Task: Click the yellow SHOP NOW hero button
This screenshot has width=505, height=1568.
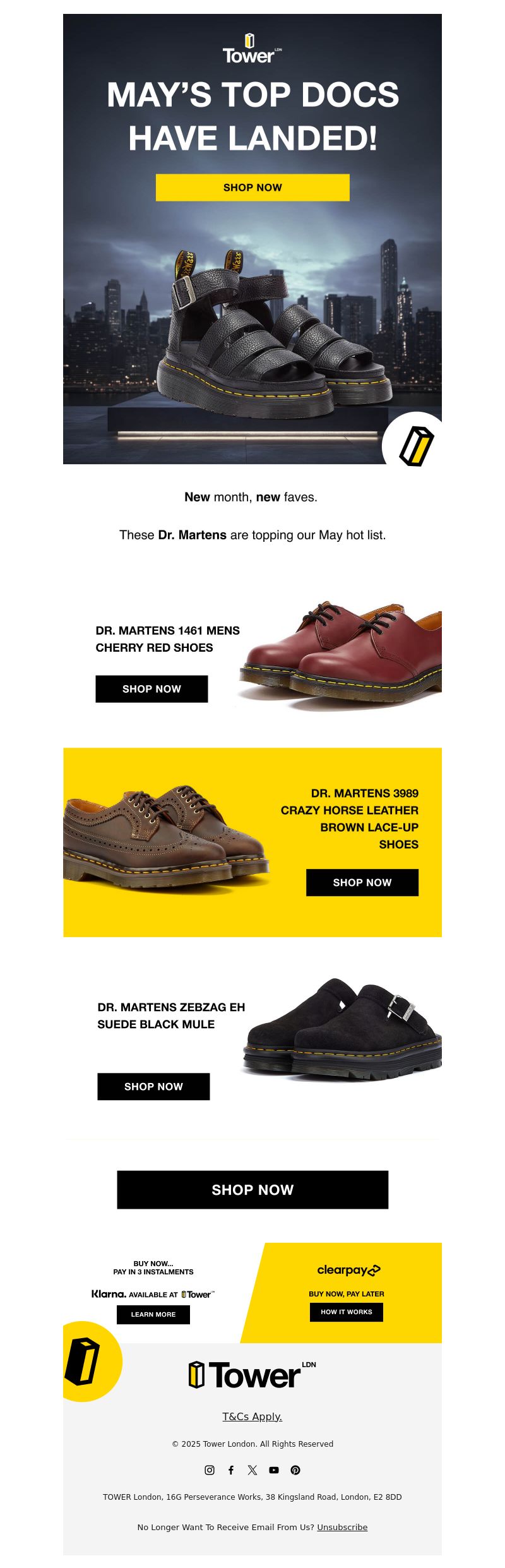Action: [x=252, y=188]
